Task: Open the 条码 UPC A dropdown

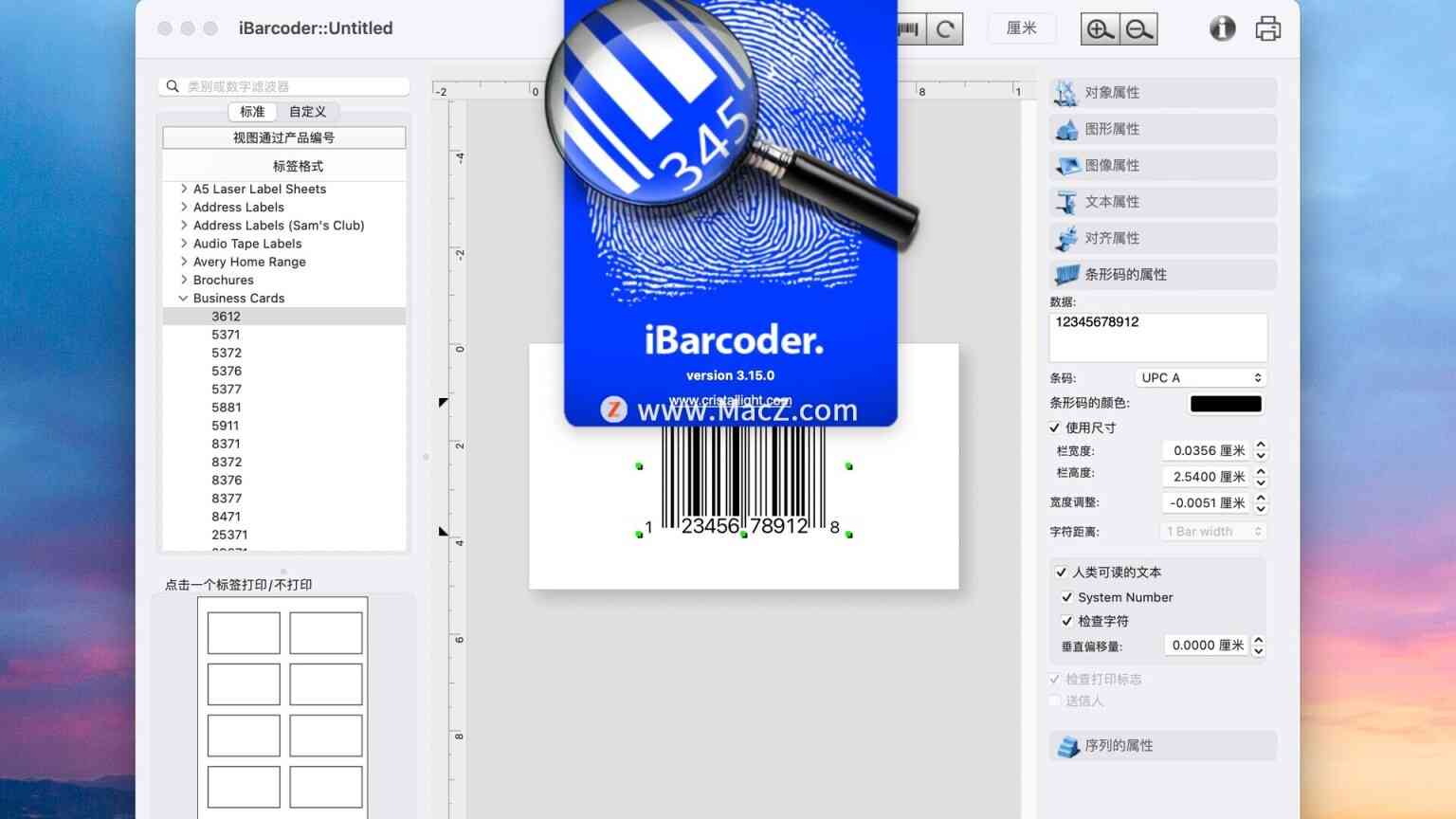Action: [1201, 377]
